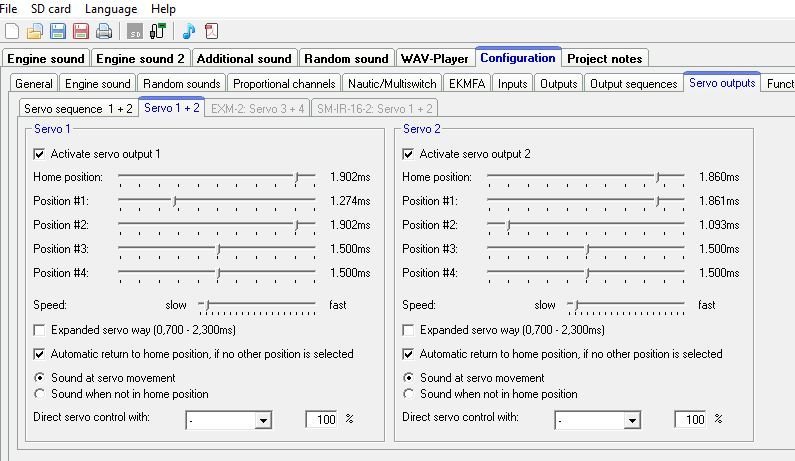Open a project with the folder icon
The width and height of the screenshot is (795, 461).
coord(35,32)
